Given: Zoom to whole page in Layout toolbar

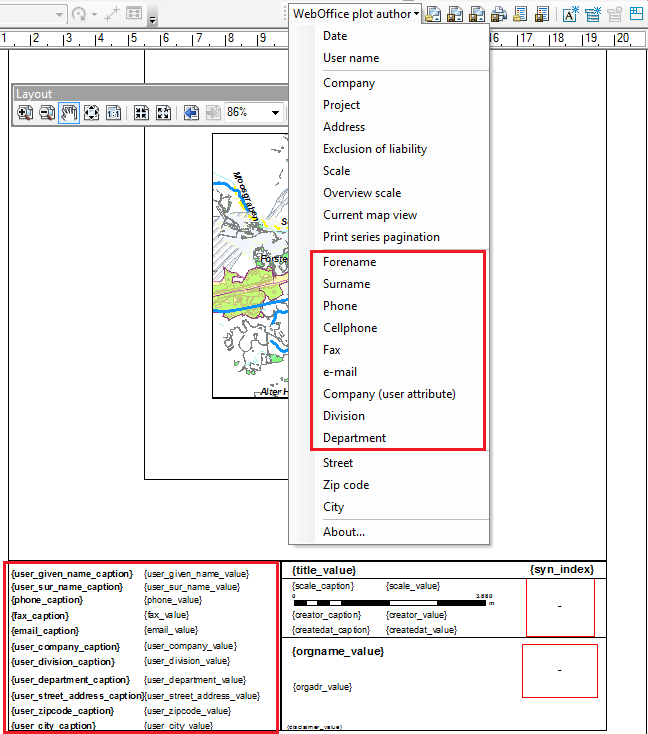Looking at the screenshot, I should pyautogui.click(x=91, y=113).
